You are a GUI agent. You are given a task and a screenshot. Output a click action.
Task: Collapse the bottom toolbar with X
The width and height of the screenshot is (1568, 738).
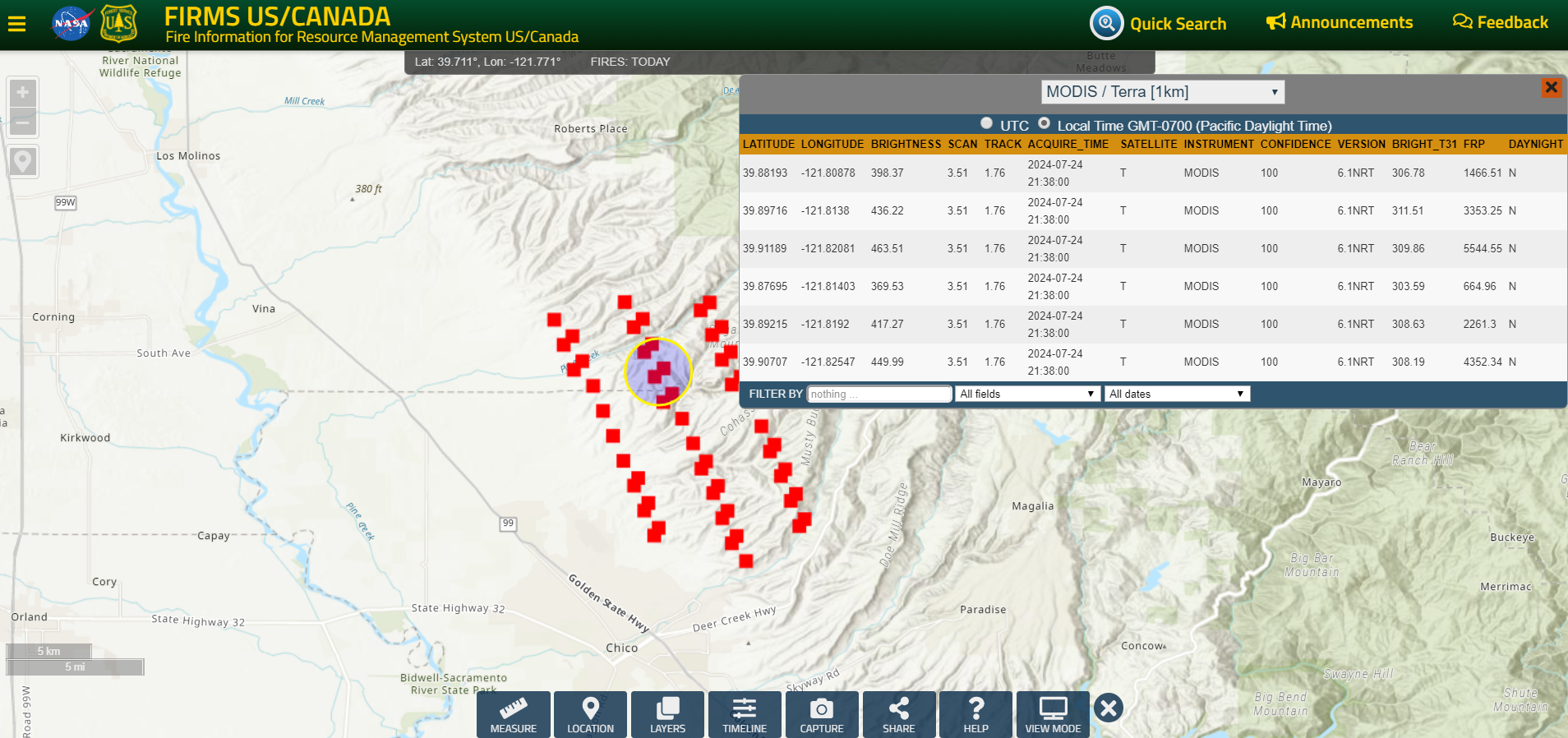click(1109, 708)
